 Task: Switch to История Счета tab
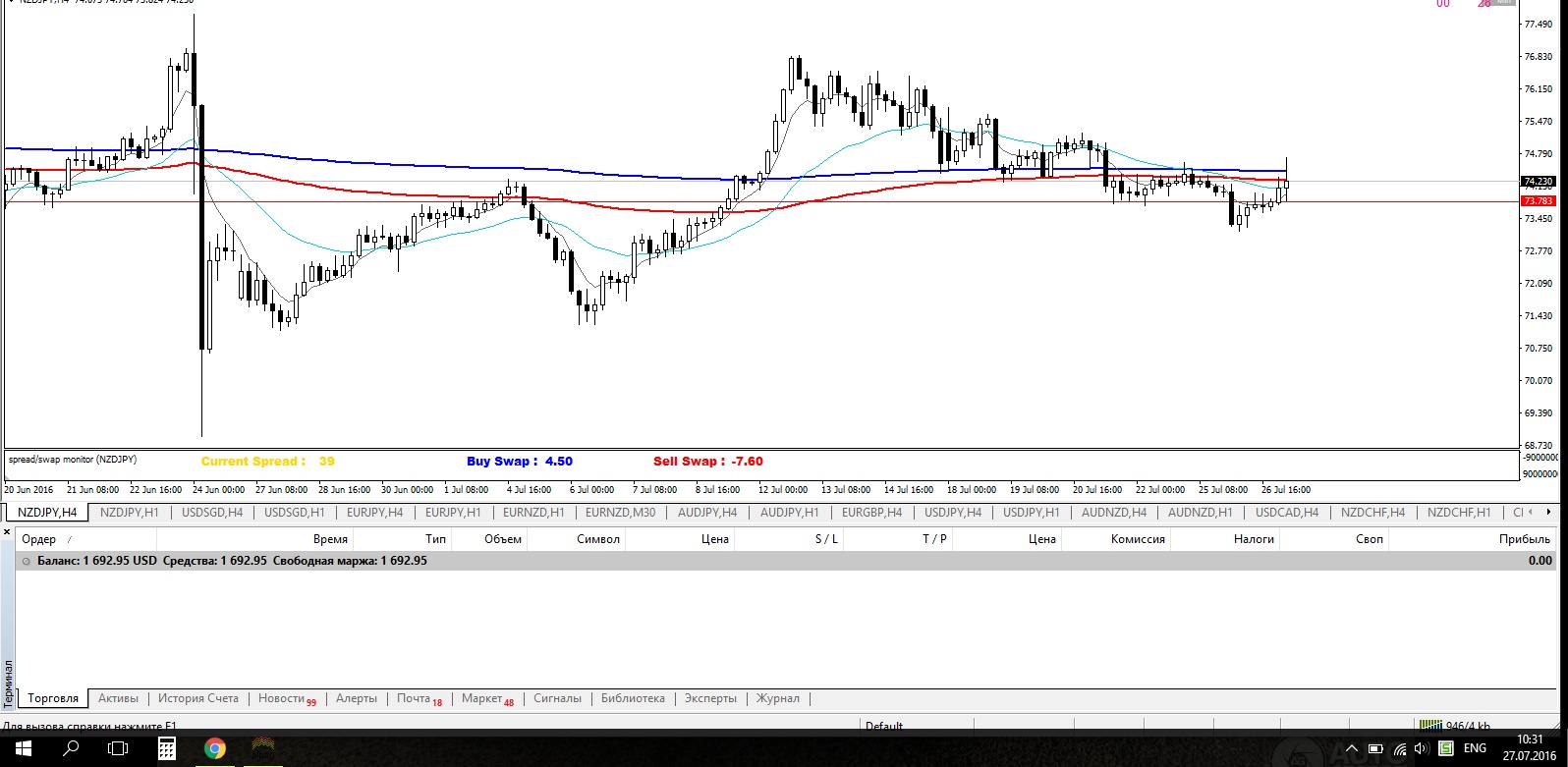(x=198, y=698)
